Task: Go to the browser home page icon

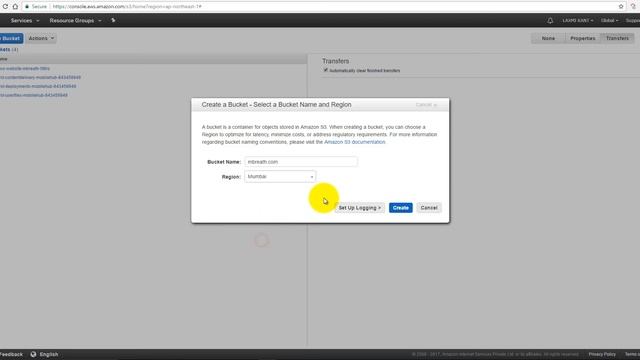Action: [x=16, y=7]
